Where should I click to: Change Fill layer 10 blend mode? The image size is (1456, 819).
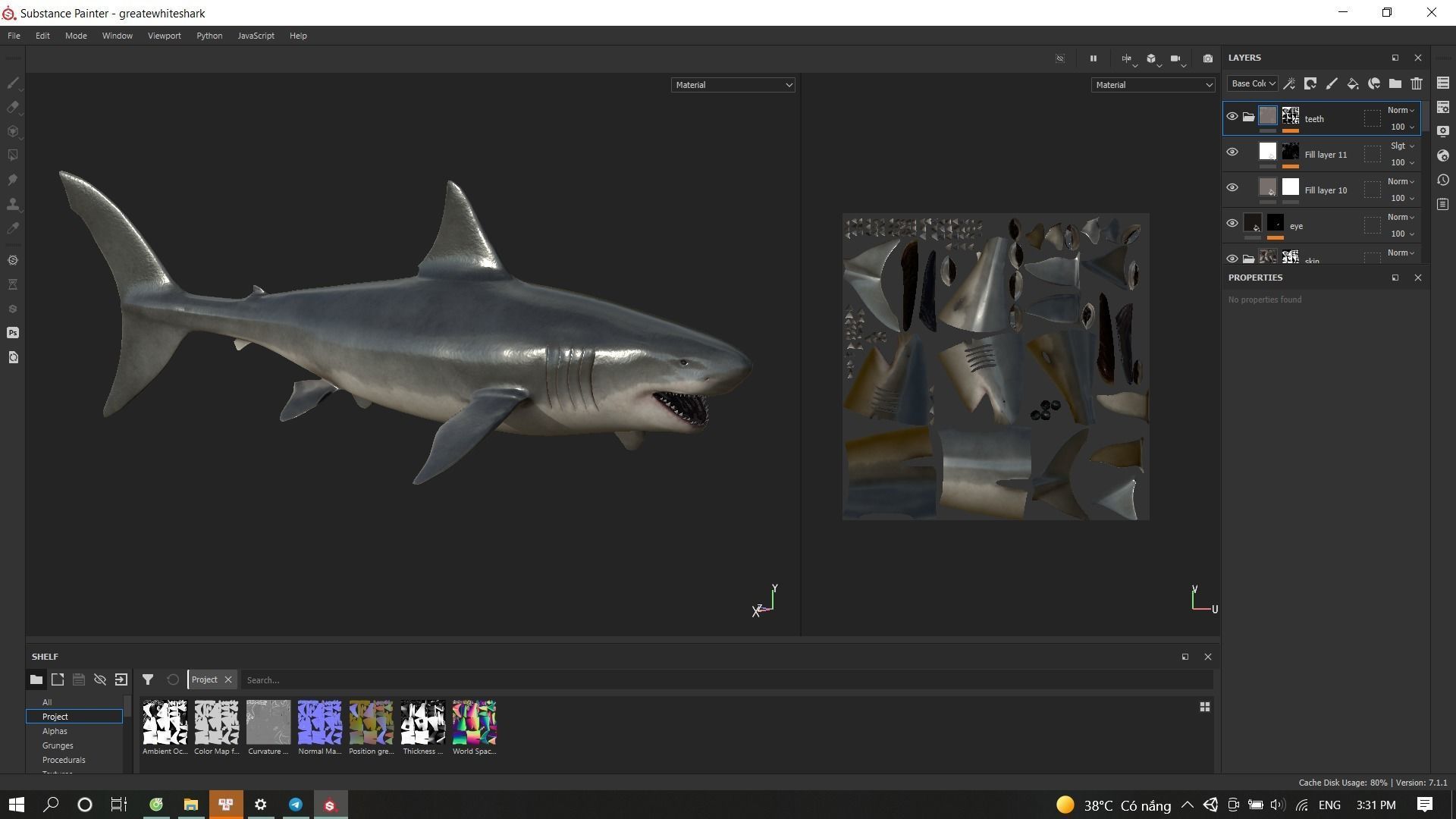(1401, 181)
